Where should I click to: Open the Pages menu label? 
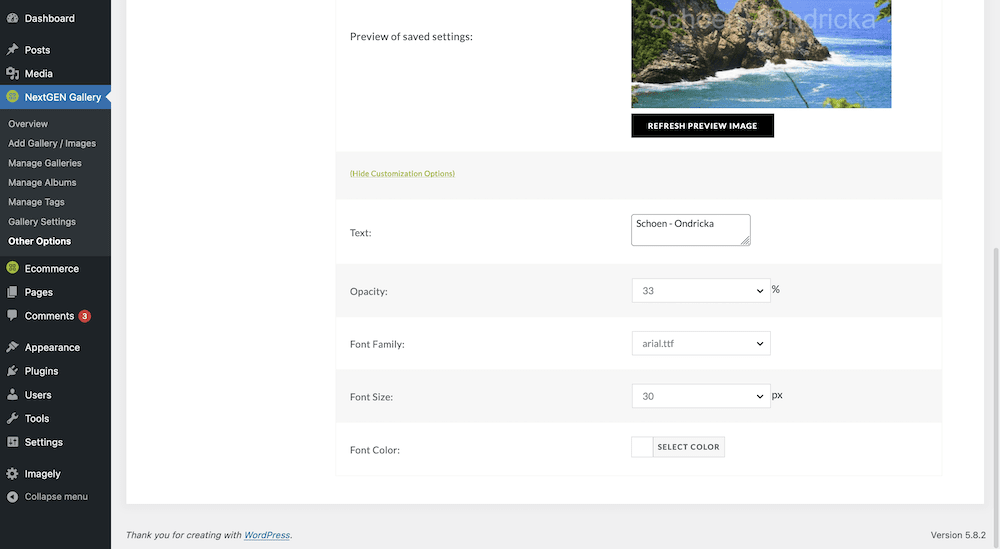coord(38,292)
